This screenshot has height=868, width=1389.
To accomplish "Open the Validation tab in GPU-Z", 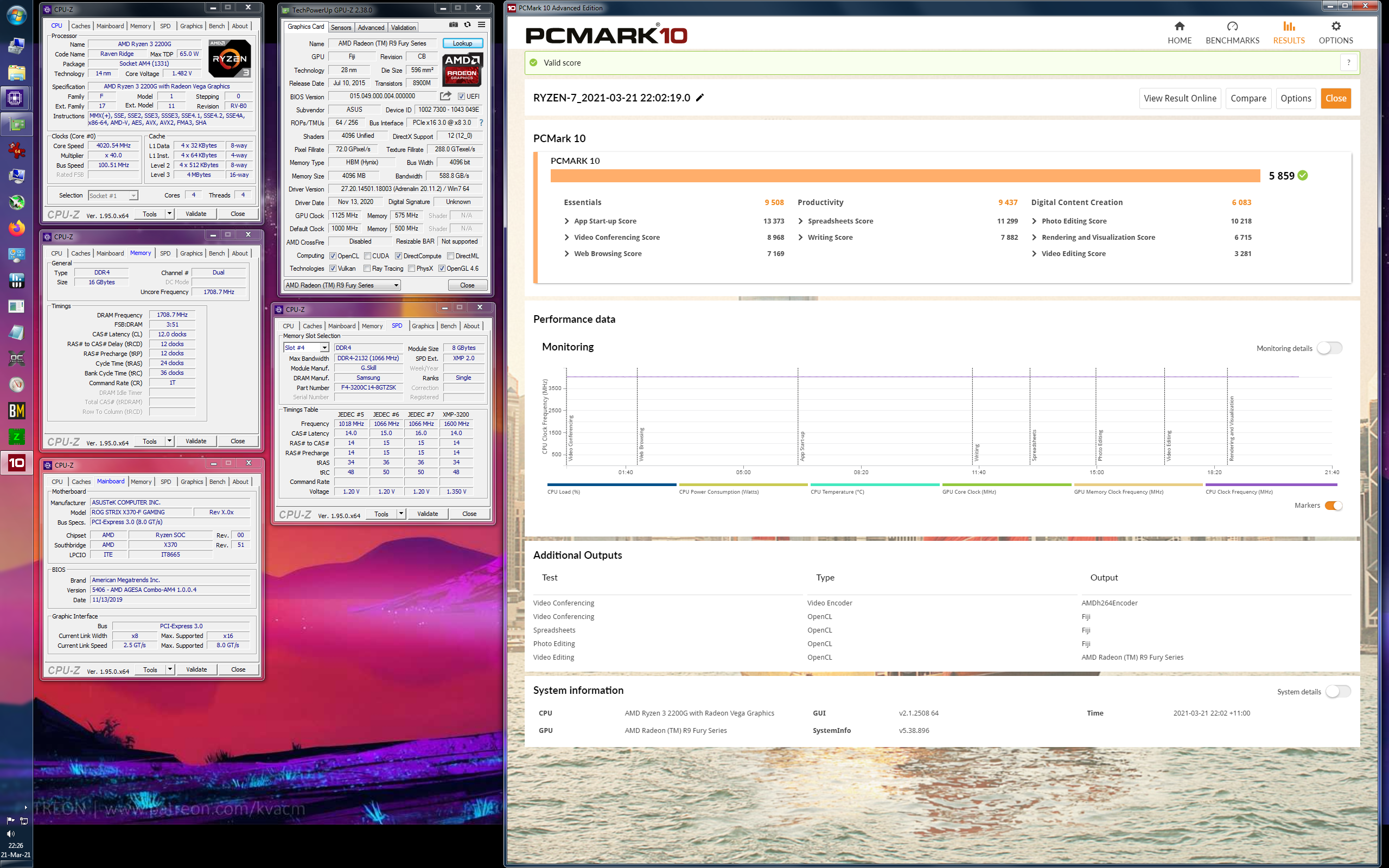I will pos(404,28).
